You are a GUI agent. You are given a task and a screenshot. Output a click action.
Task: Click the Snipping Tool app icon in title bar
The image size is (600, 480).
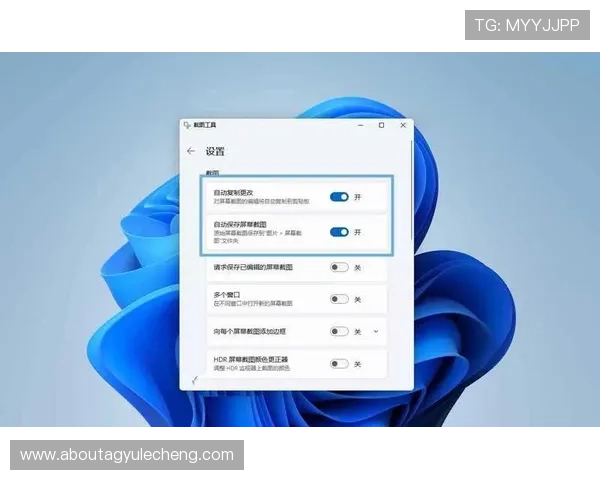187,125
